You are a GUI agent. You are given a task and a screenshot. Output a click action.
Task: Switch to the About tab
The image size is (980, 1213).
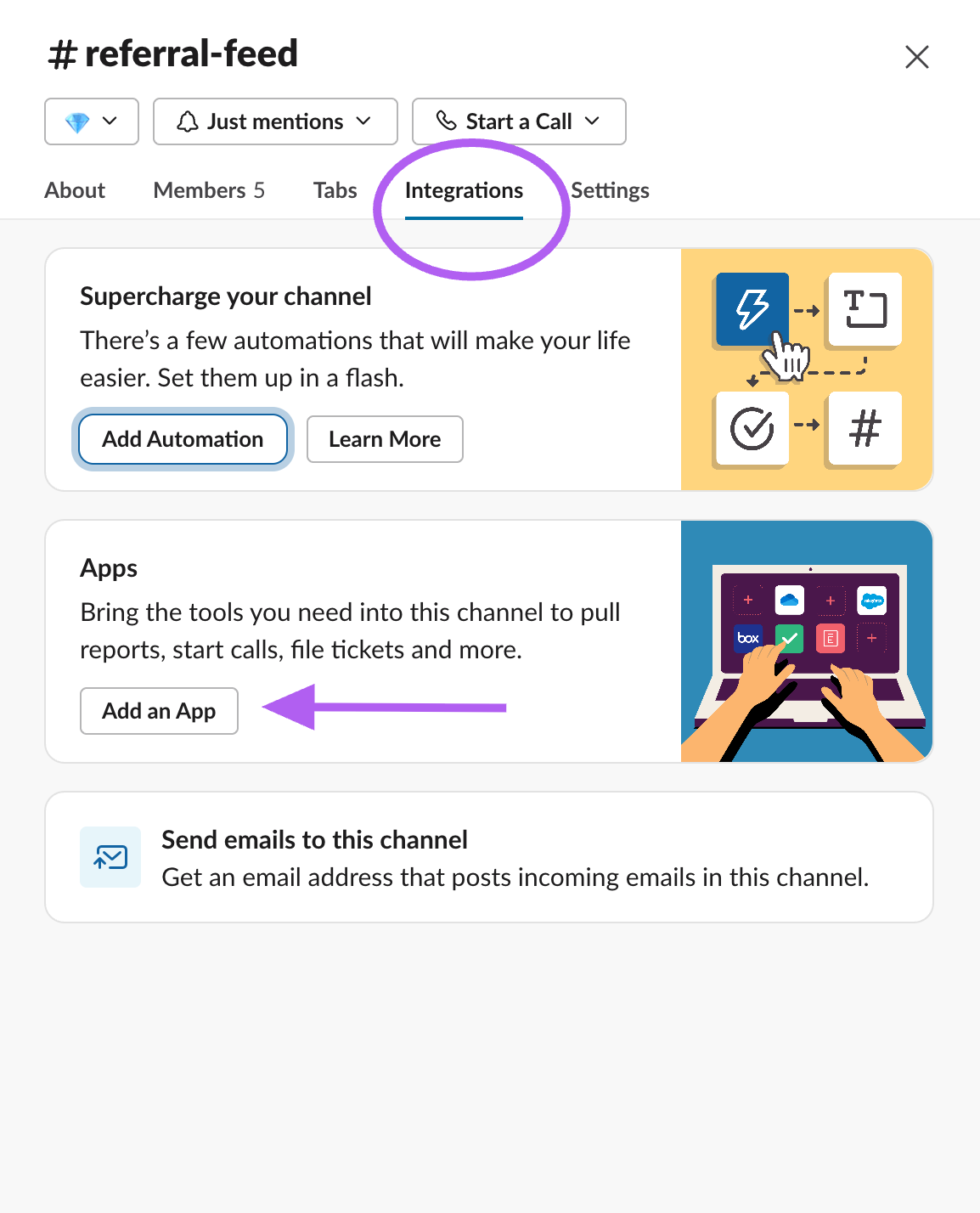click(75, 190)
